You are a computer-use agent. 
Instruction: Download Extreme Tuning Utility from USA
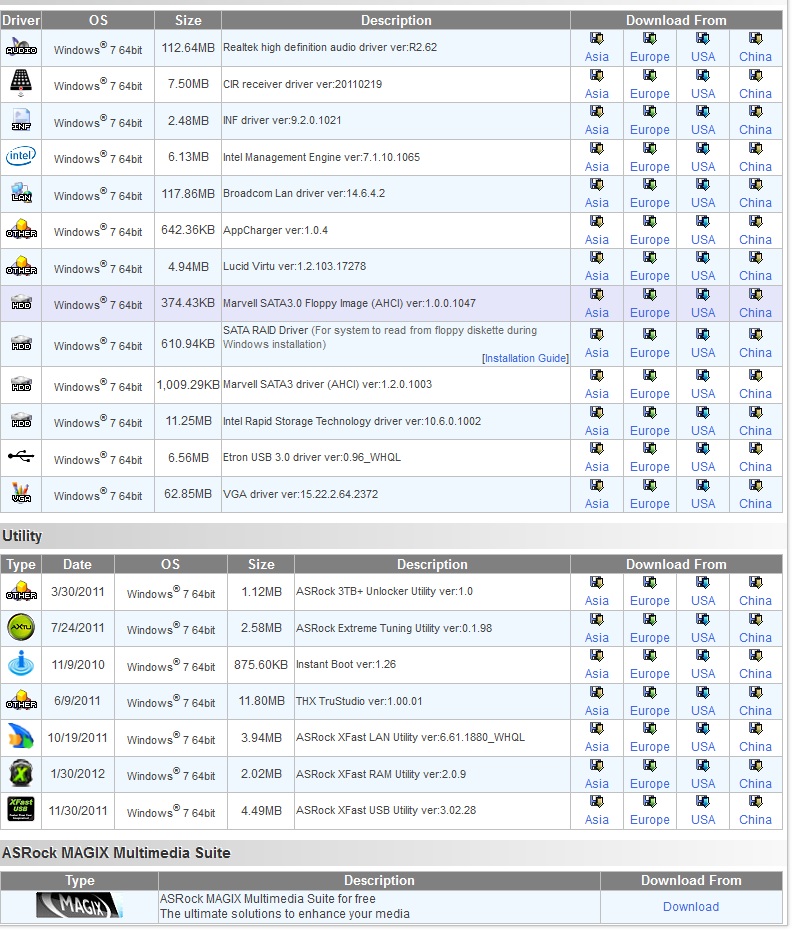pos(703,638)
